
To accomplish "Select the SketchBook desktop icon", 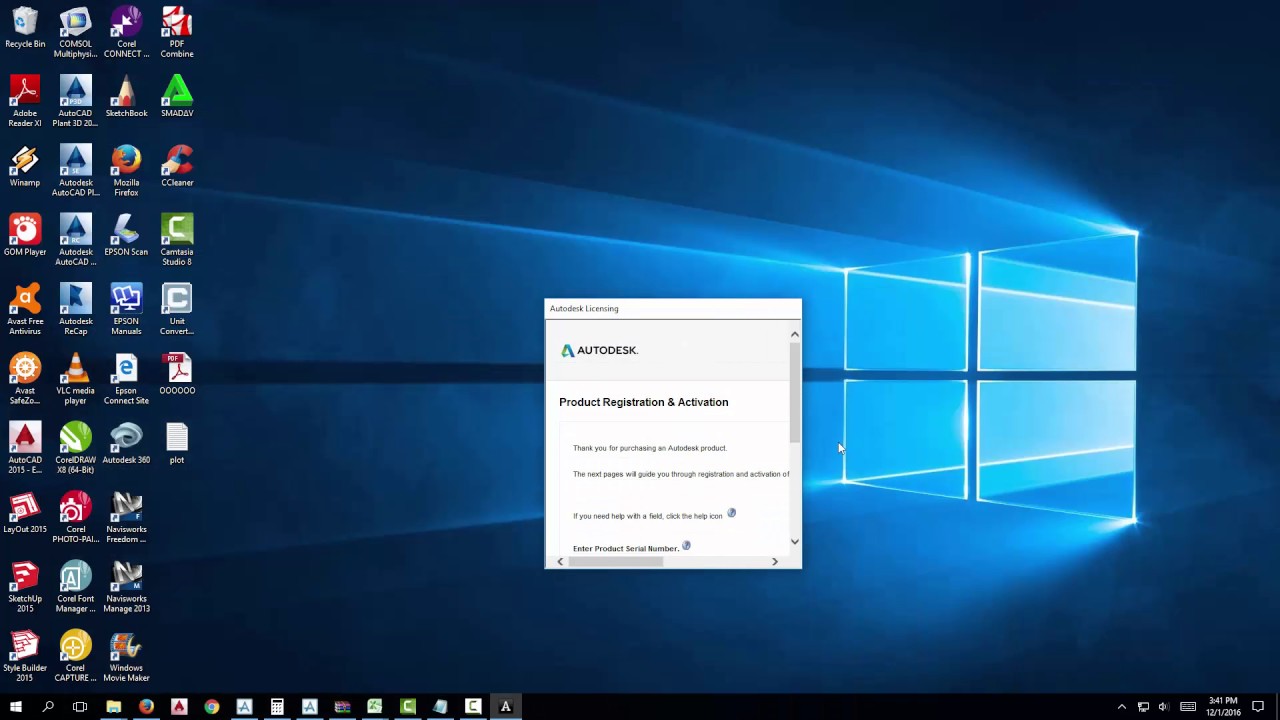I will coord(126,96).
